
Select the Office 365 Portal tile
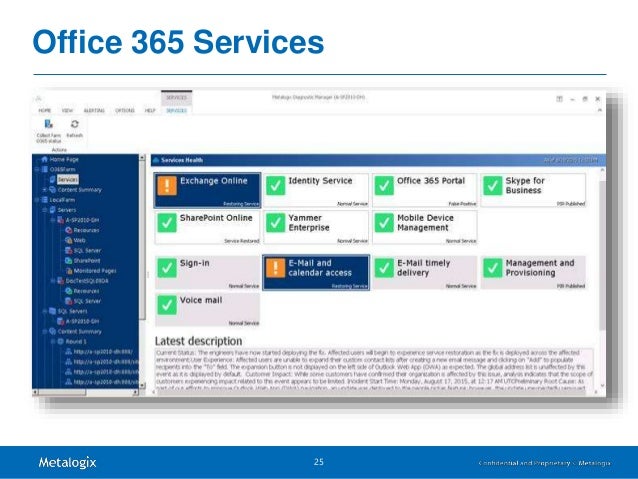(425, 190)
